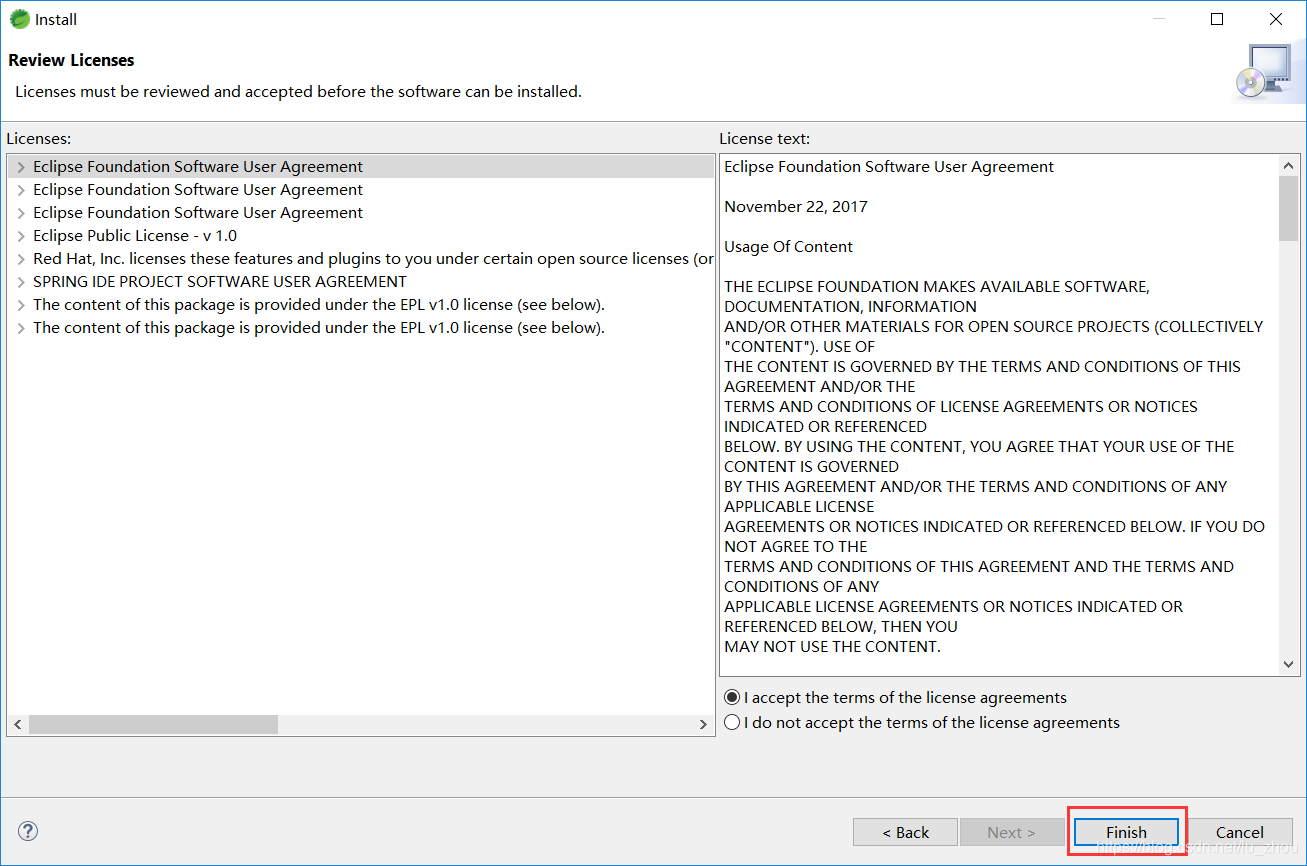Expand the Red Hat, Inc. license entry
Screen dimensions: 1307x866
pyautogui.click(x=20, y=259)
